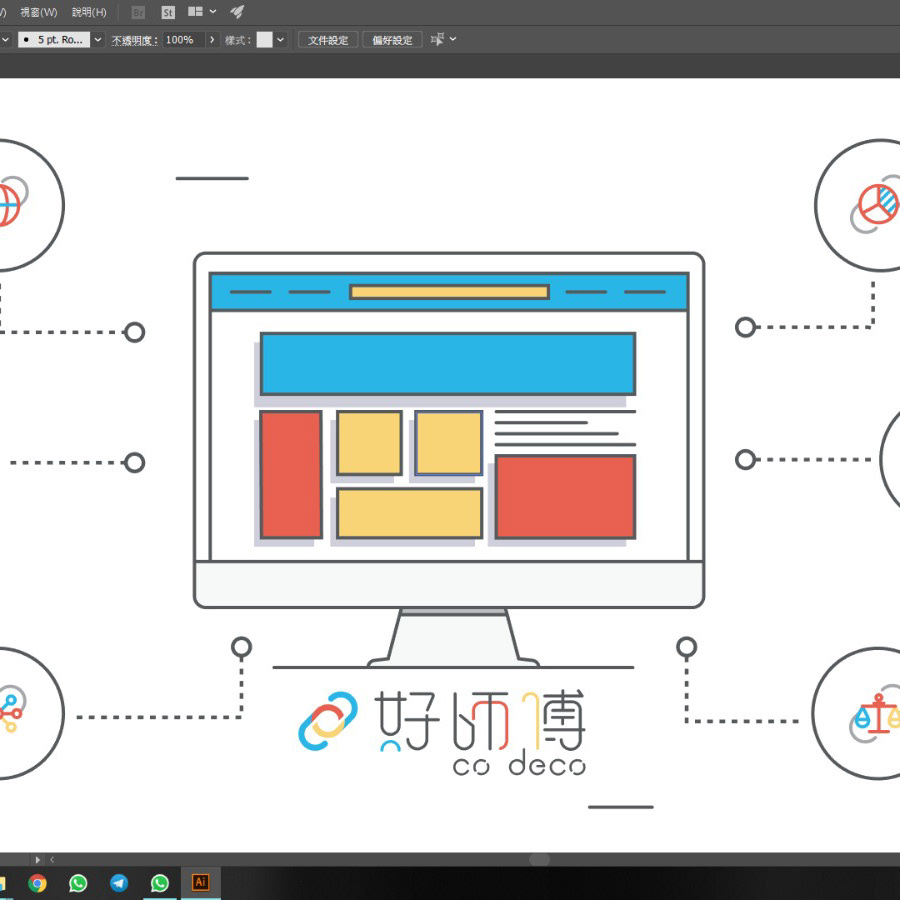Open the 說明(H) menu

point(89,12)
